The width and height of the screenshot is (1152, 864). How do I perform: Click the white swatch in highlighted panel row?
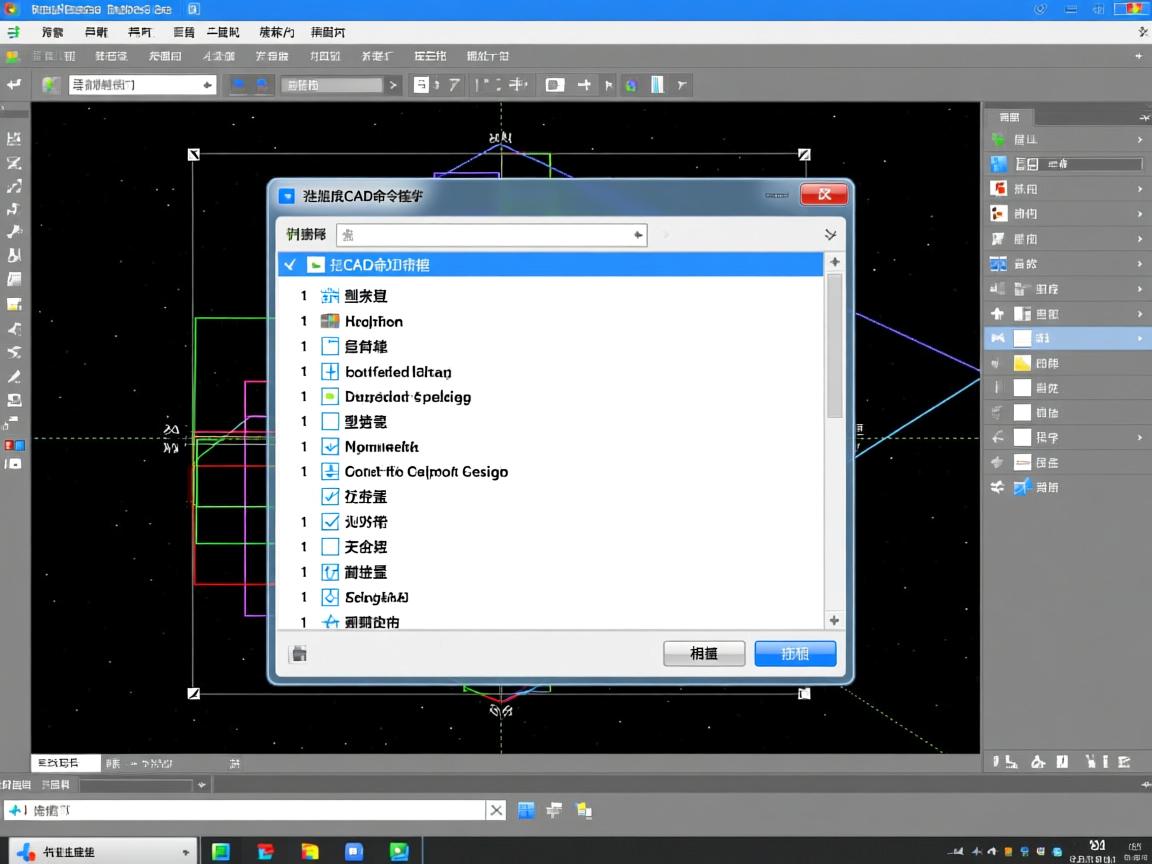(1022, 339)
